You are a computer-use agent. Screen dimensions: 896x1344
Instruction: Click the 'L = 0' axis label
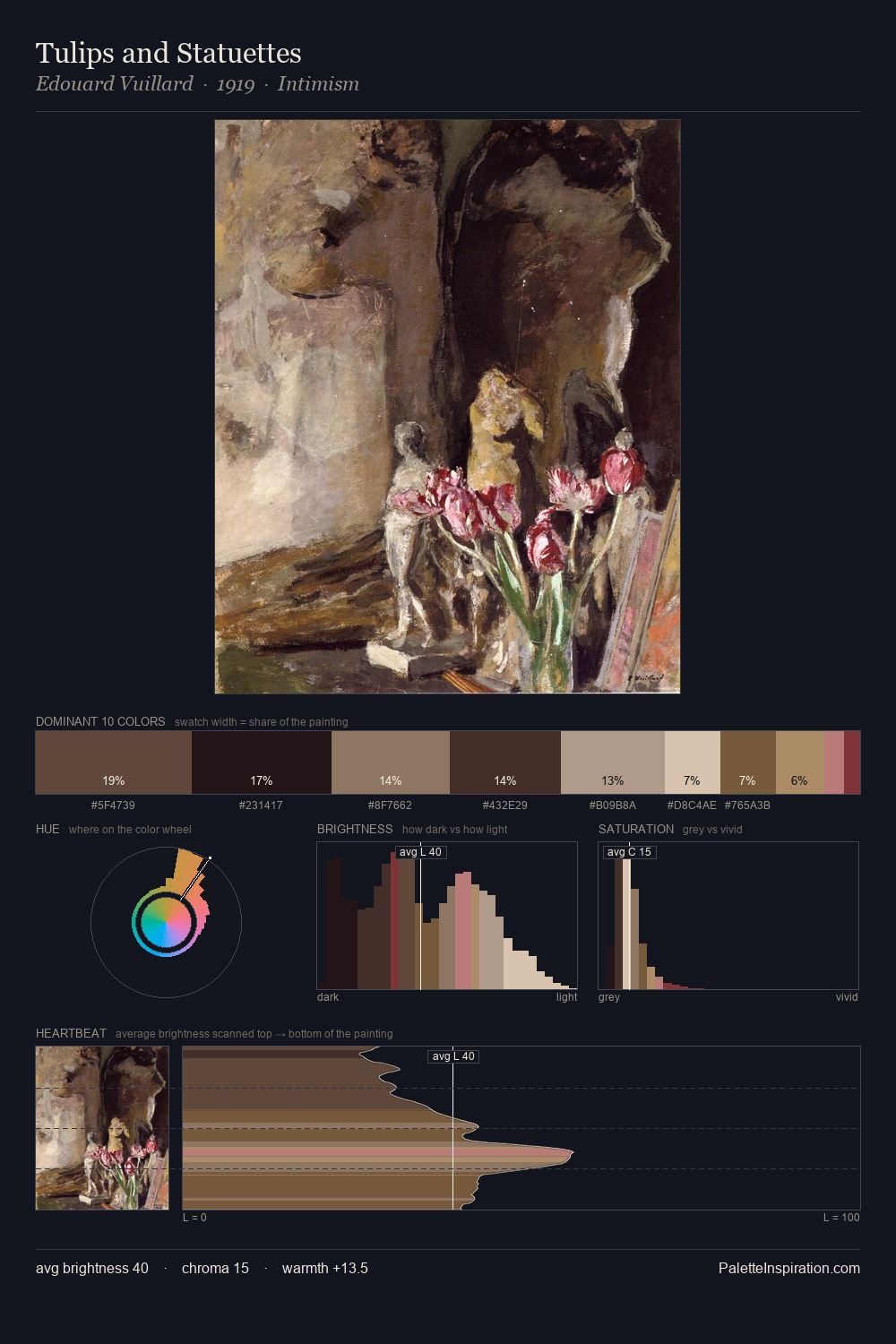pyautogui.click(x=194, y=1217)
